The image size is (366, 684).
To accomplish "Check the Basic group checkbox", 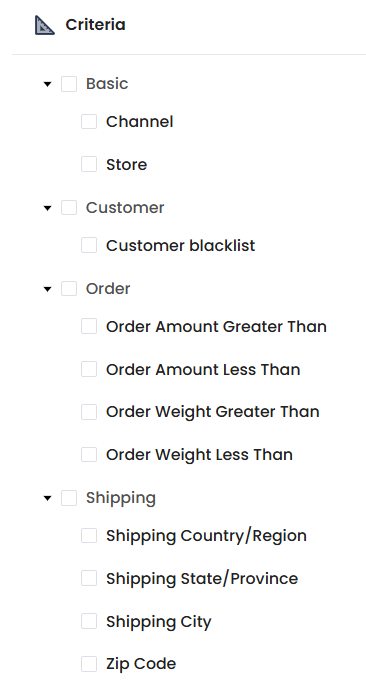I will pyautogui.click(x=69, y=84).
